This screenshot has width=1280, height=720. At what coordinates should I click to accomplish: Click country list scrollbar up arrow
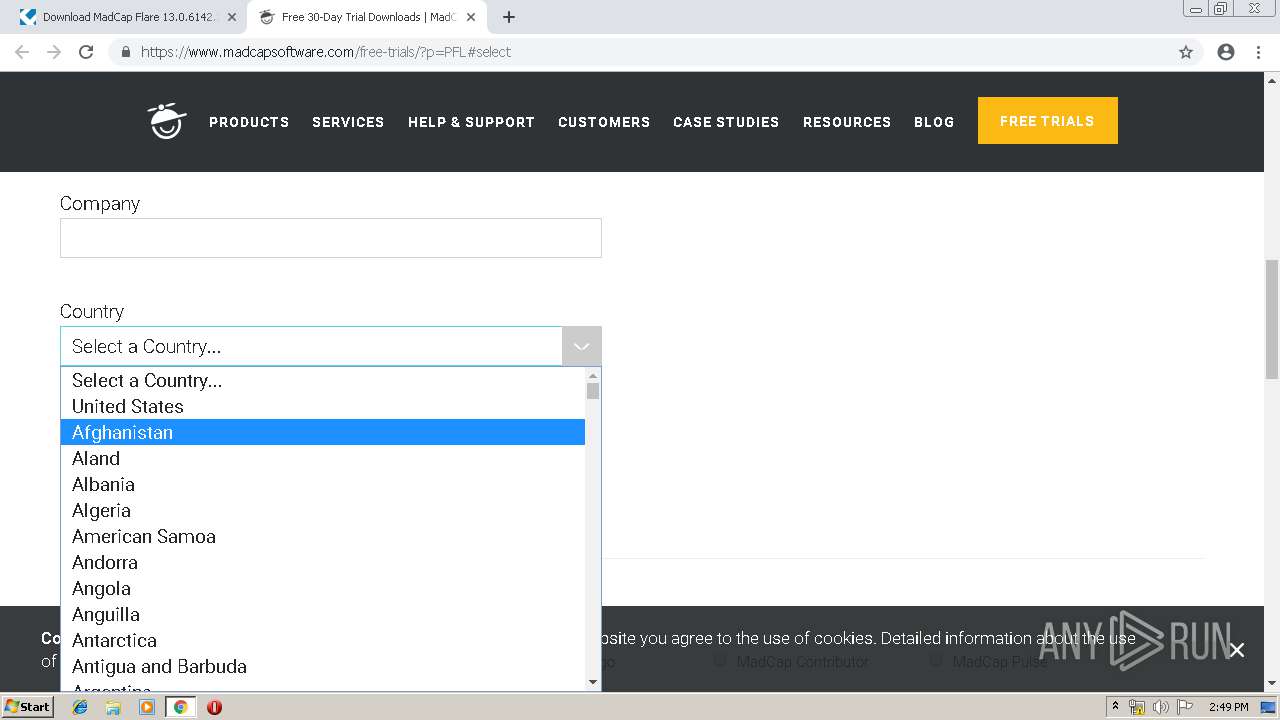(x=593, y=375)
